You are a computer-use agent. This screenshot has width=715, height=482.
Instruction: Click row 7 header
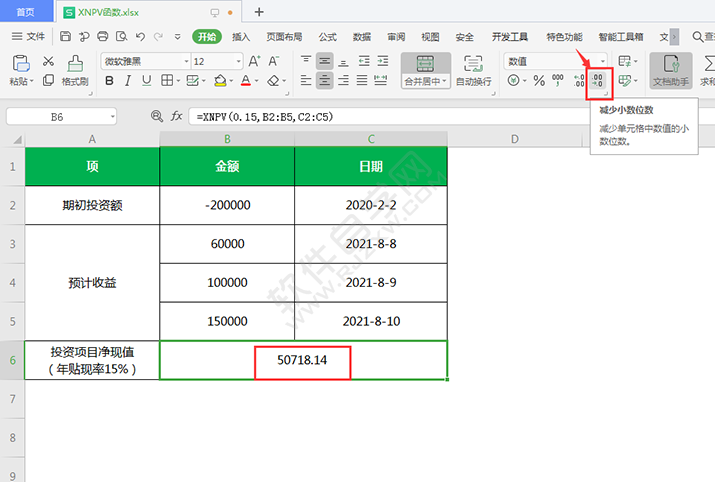click(x=12, y=399)
